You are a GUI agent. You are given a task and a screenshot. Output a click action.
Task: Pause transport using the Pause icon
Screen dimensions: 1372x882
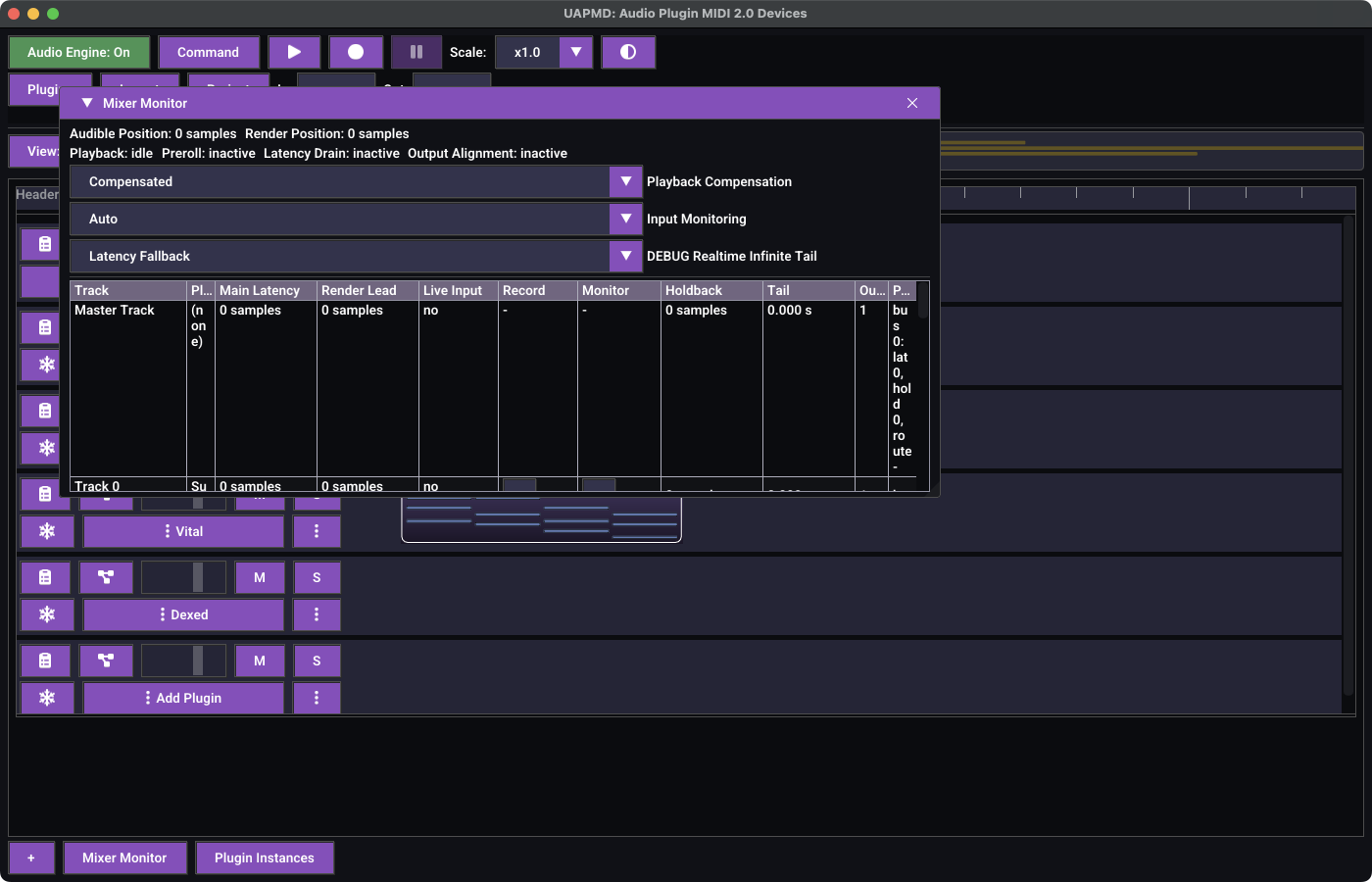[416, 52]
